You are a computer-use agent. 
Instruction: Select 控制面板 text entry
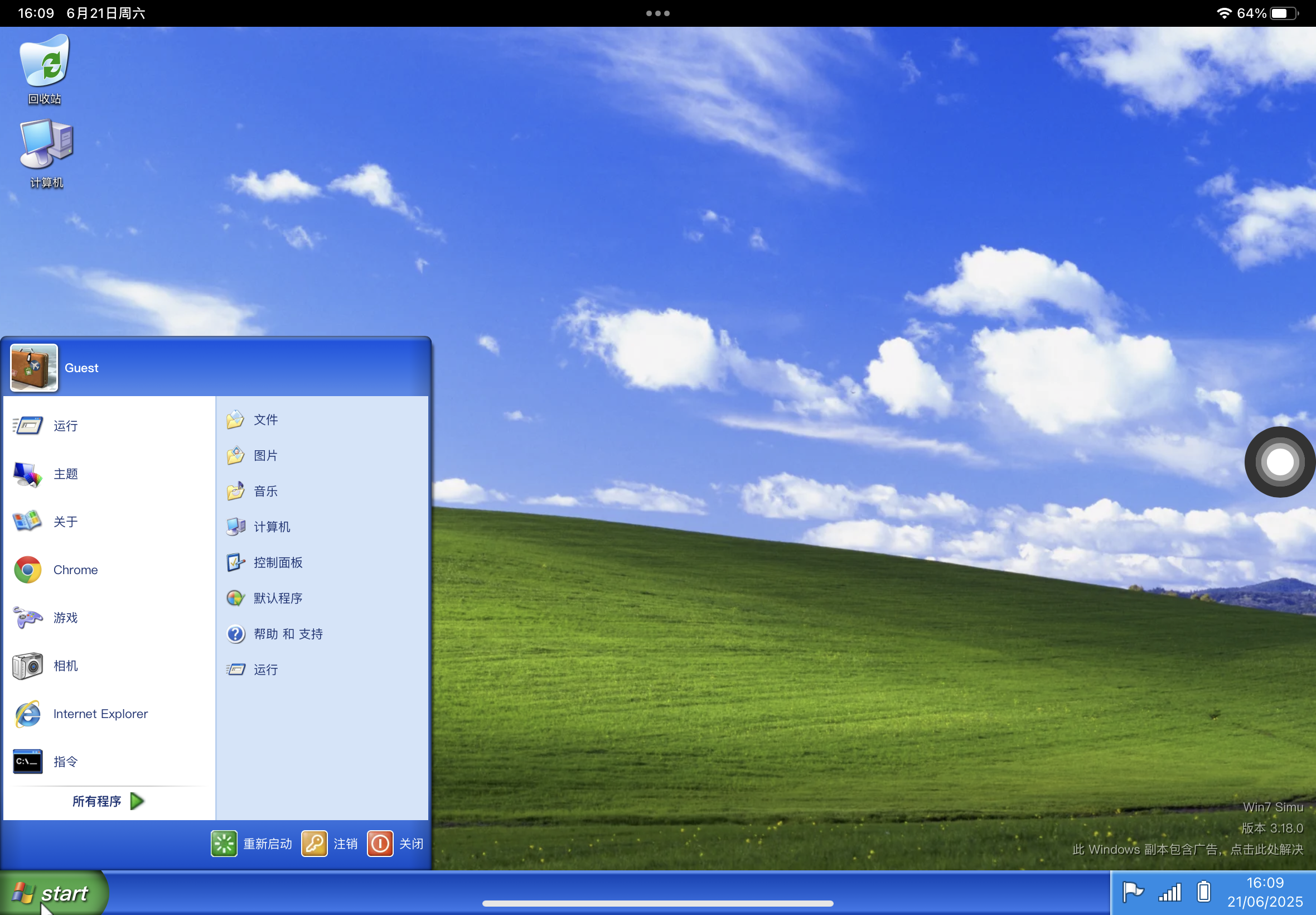278,562
